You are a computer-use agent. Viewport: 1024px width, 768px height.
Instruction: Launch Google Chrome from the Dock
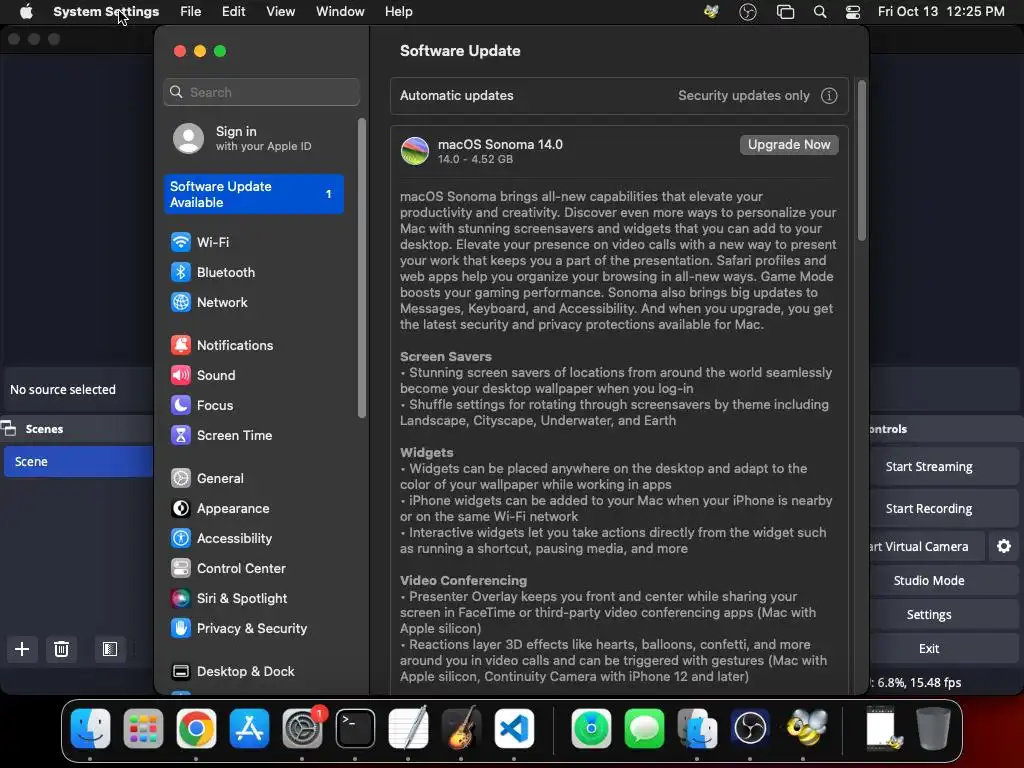[x=196, y=729]
